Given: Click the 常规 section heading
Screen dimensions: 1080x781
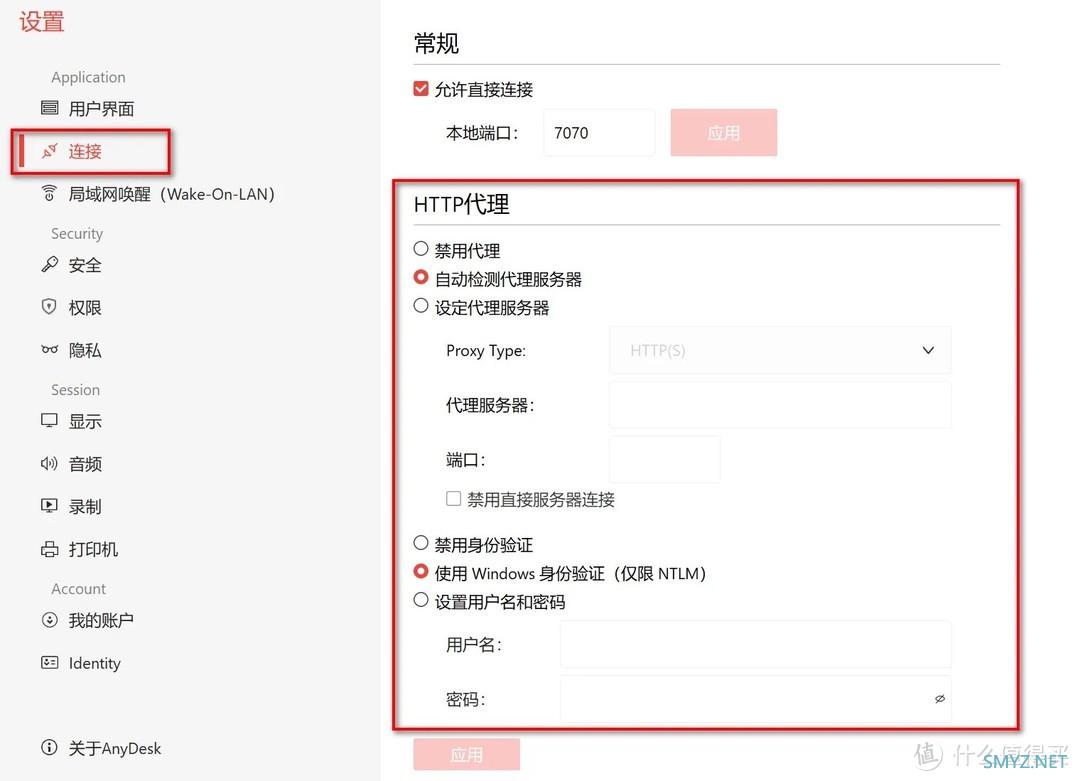Looking at the screenshot, I should (x=436, y=43).
